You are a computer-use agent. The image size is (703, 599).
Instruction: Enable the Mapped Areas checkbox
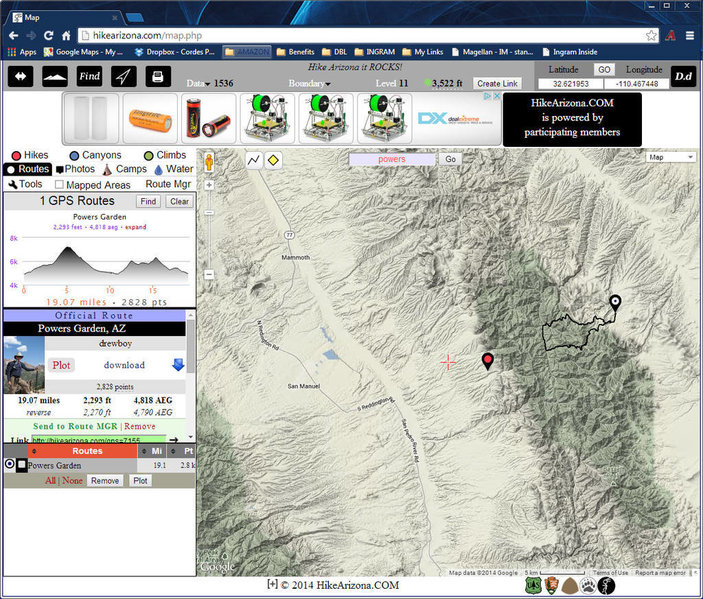[x=59, y=185]
